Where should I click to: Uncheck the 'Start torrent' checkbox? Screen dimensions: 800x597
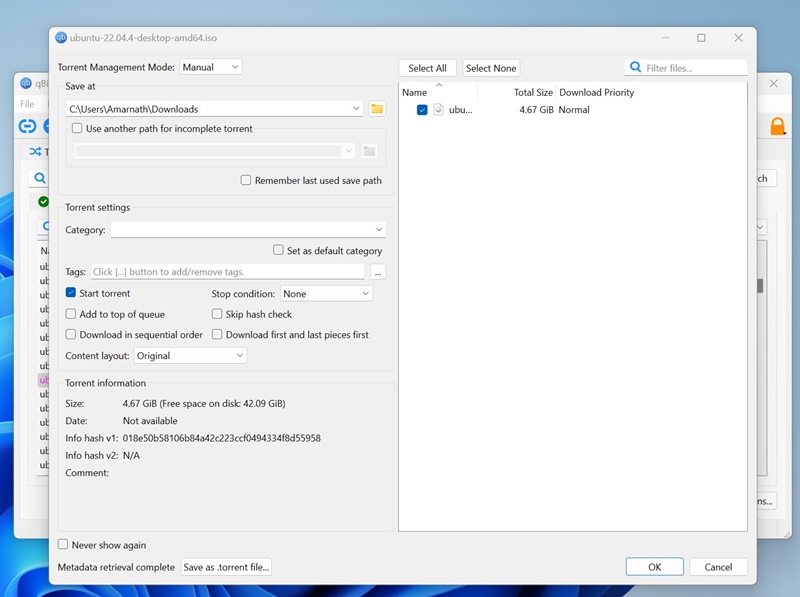[71, 293]
